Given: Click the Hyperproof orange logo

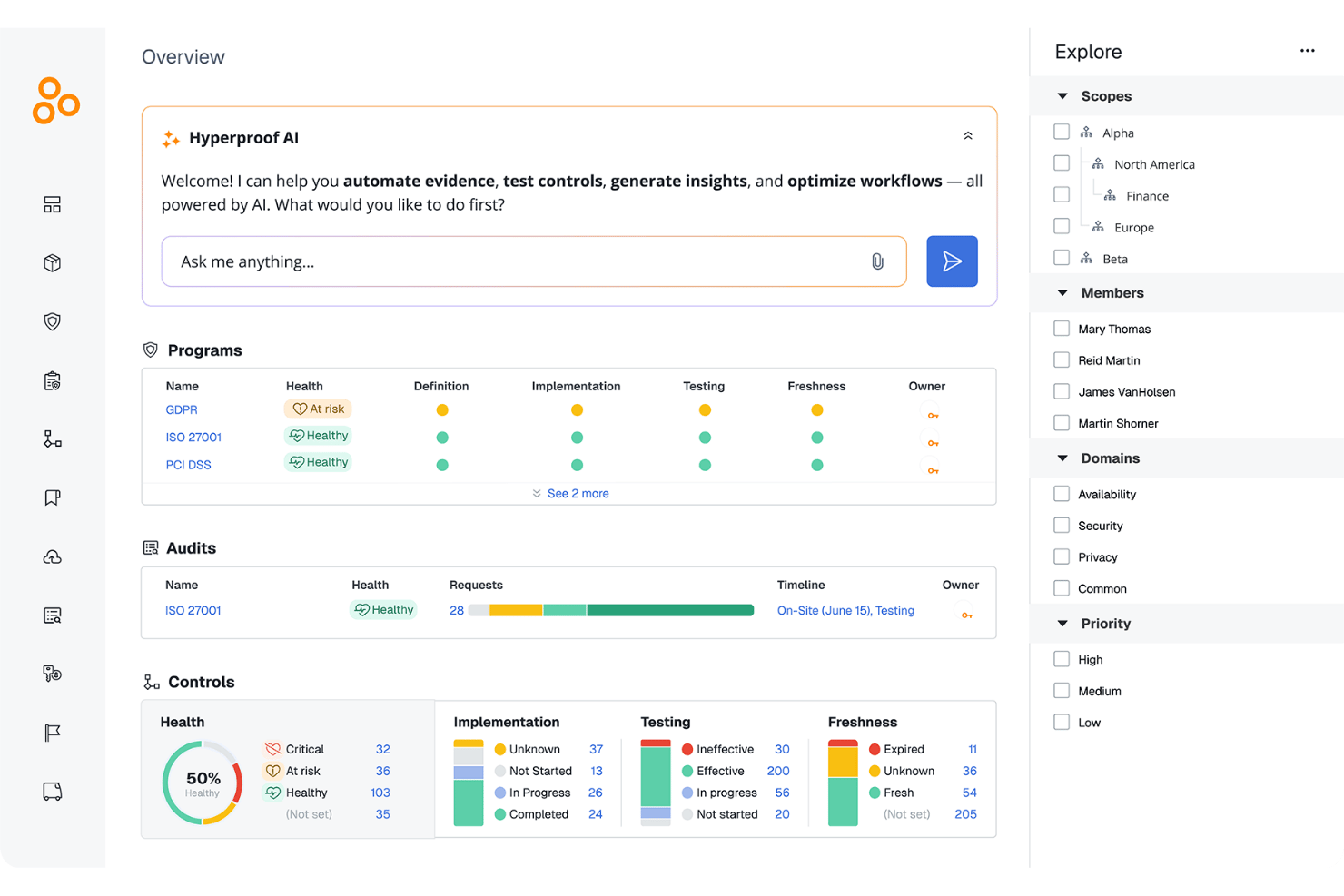Looking at the screenshot, I should [55, 100].
